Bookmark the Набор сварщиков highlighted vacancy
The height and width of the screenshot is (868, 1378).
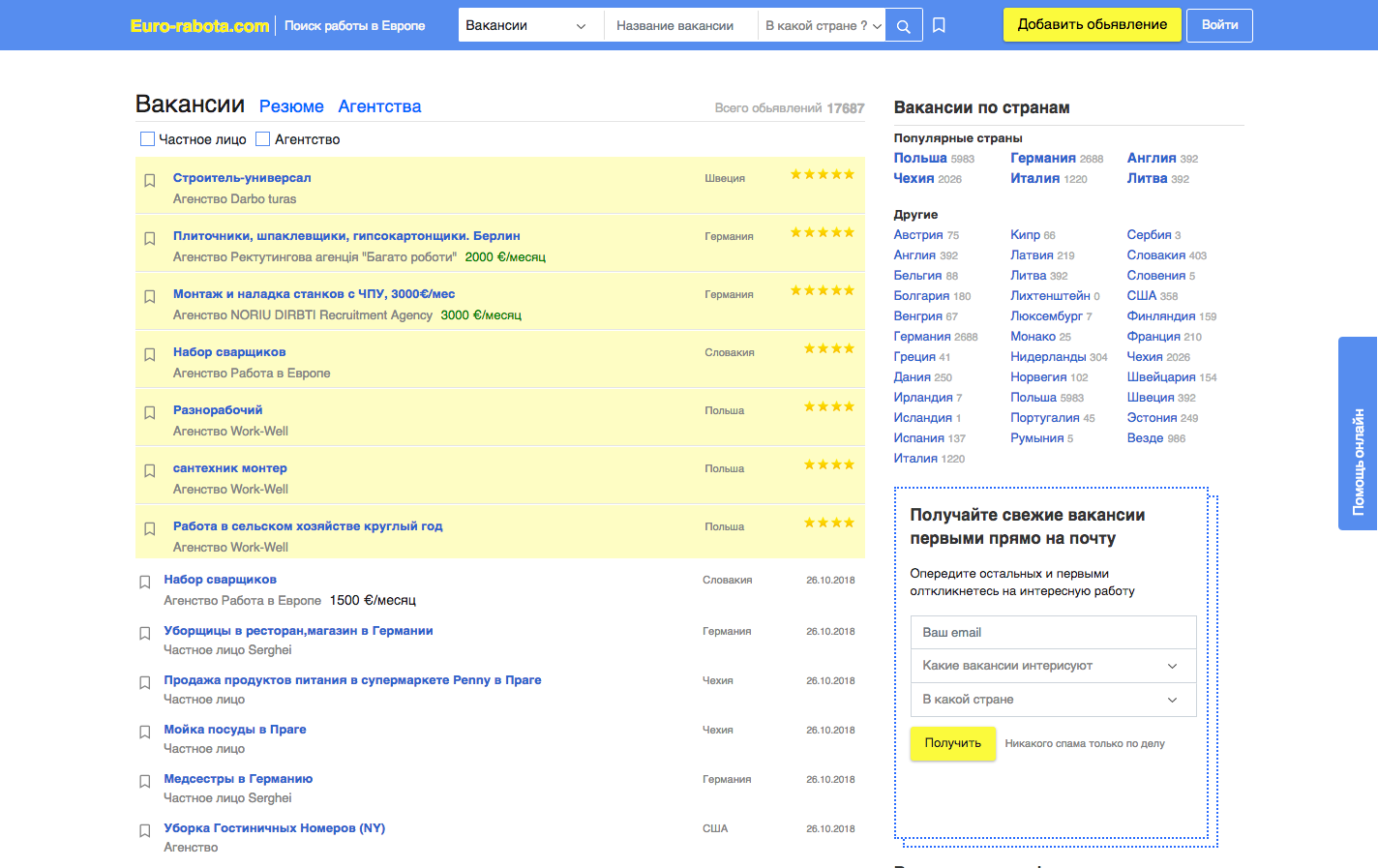(150, 354)
